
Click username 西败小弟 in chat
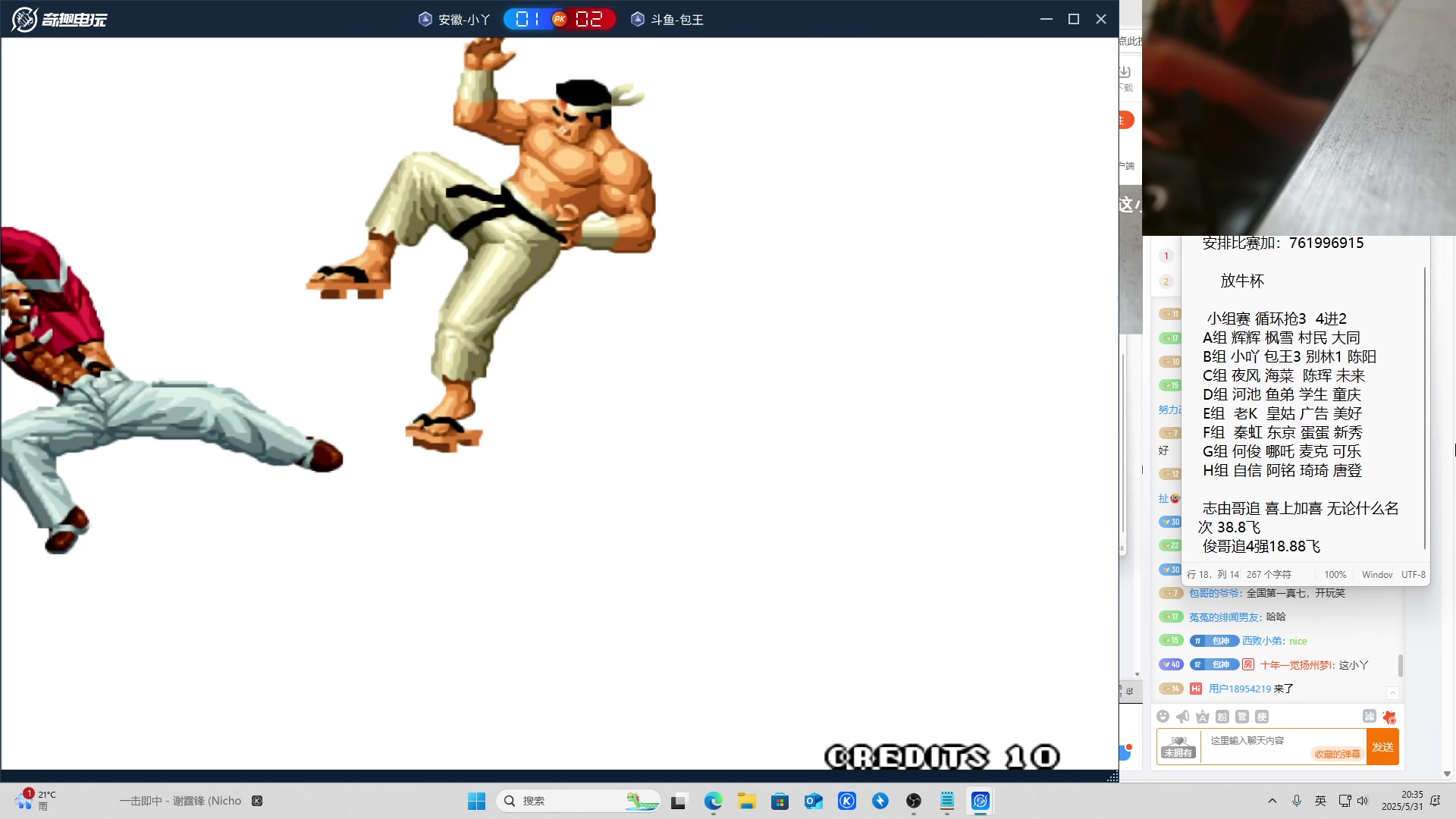(x=1263, y=641)
